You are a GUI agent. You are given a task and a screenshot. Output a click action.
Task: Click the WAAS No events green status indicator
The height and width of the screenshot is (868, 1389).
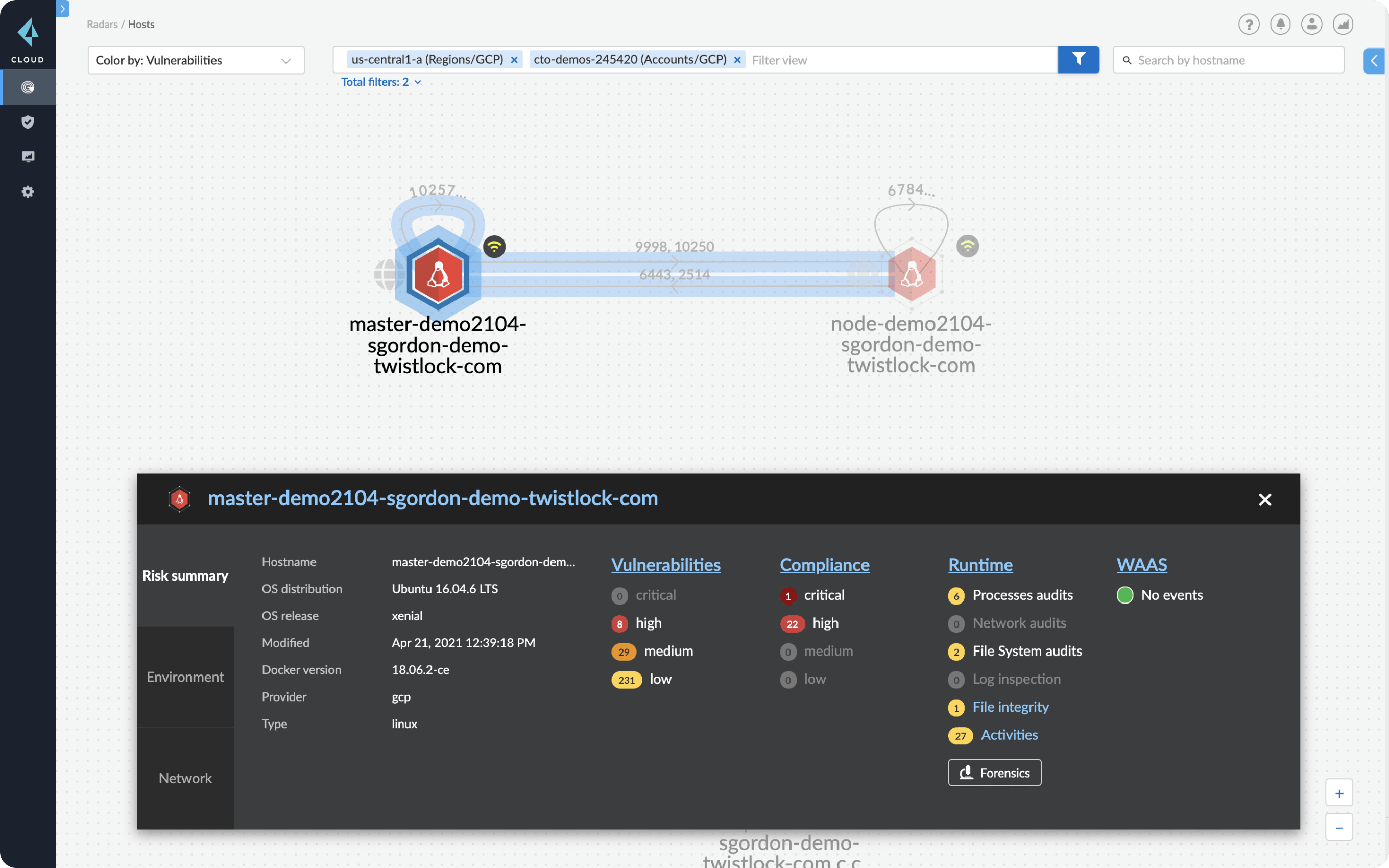(x=1126, y=594)
